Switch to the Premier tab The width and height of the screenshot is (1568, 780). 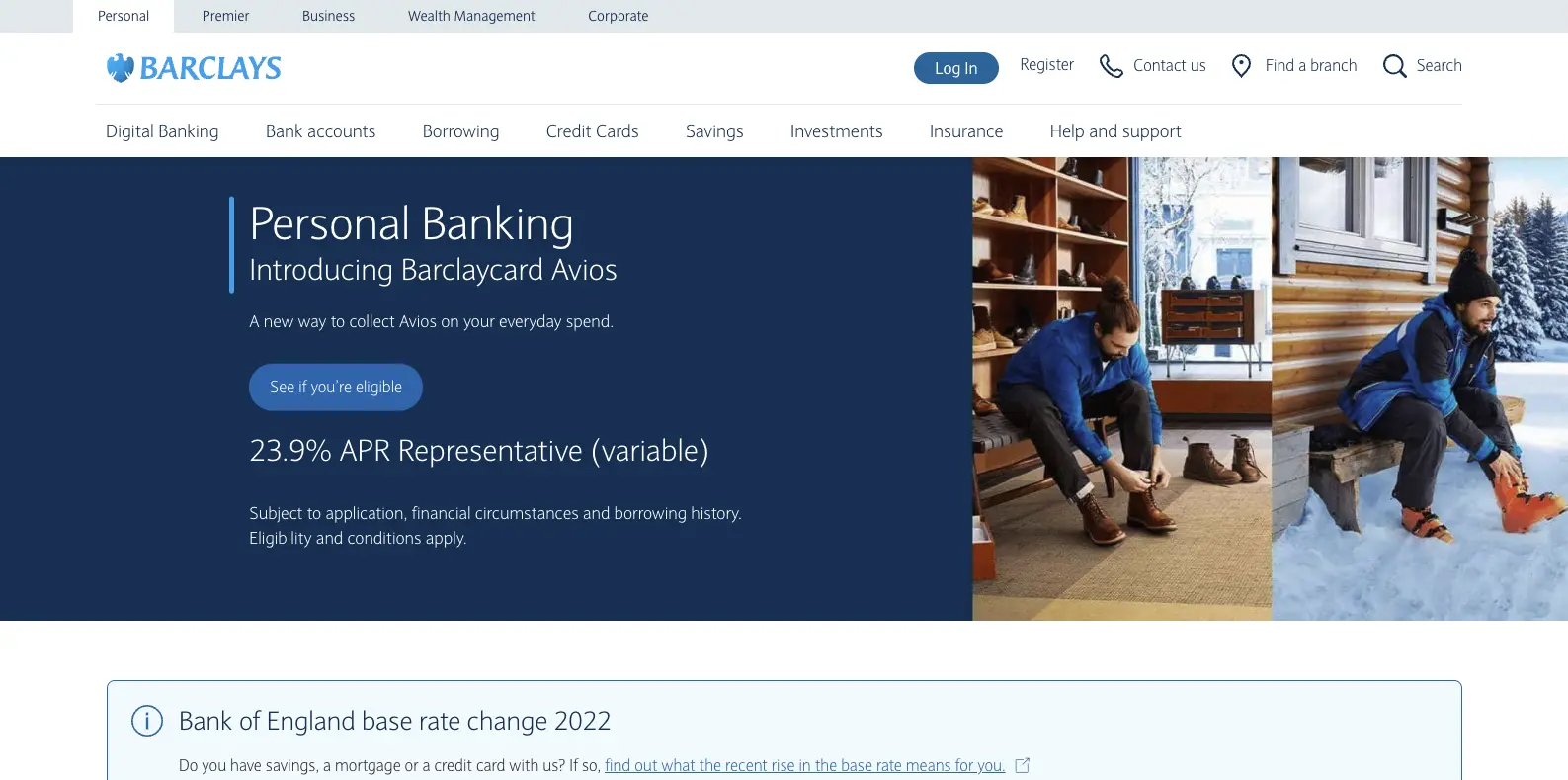point(225,16)
